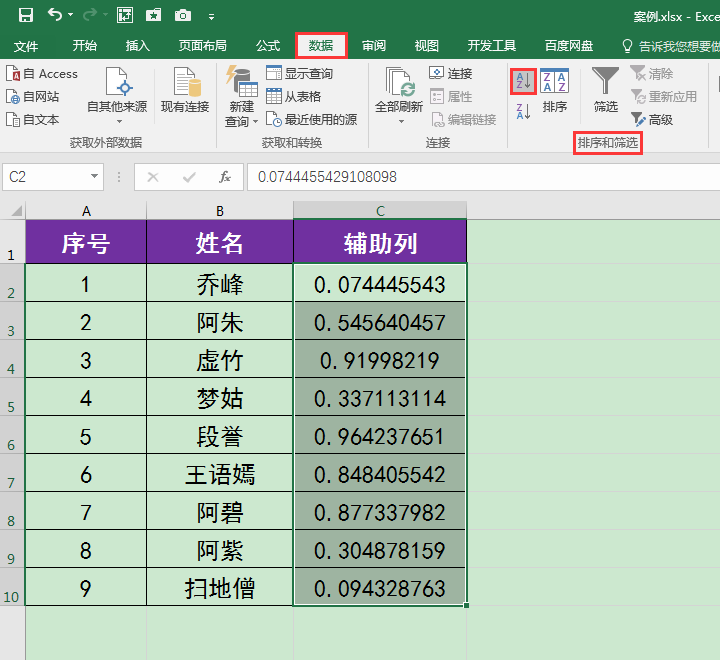Click the confirm checkmark in formula bar
Screen dimensions: 720x660
point(189,177)
